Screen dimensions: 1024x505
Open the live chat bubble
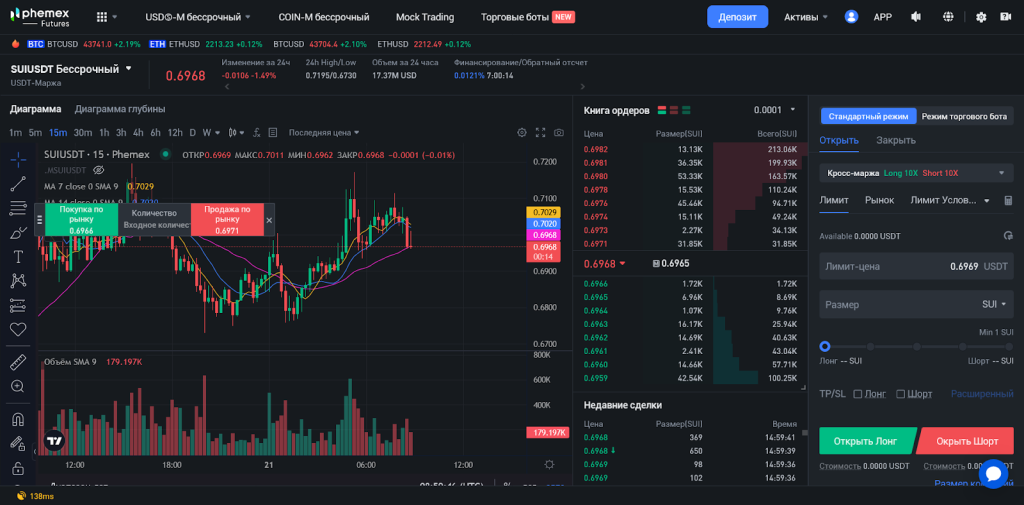point(994,474)
